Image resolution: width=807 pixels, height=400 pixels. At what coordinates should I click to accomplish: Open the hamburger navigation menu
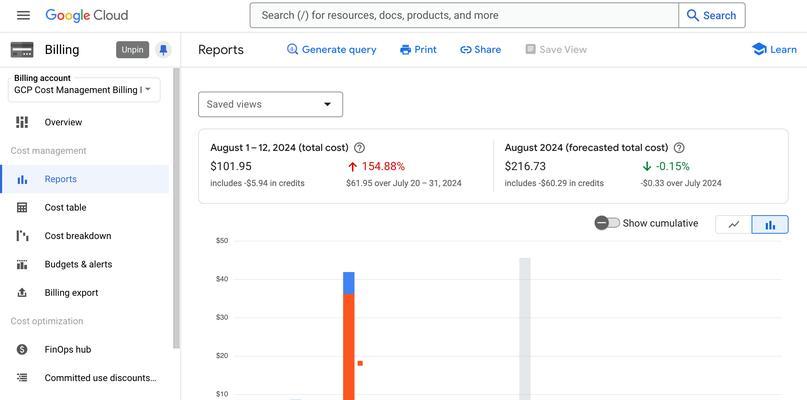(x=23, y=15)
